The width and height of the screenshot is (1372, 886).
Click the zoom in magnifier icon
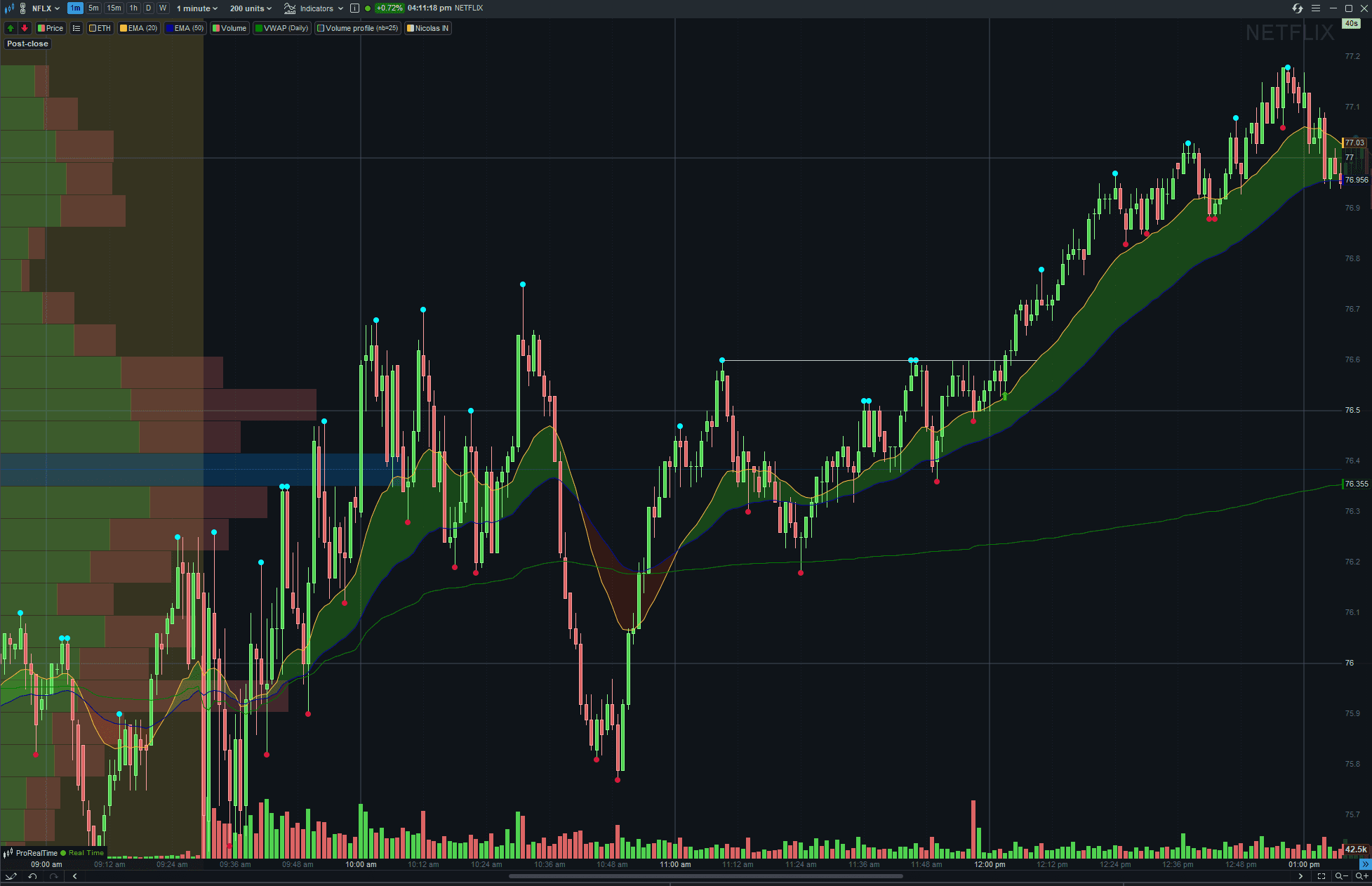coord(1361,876)
